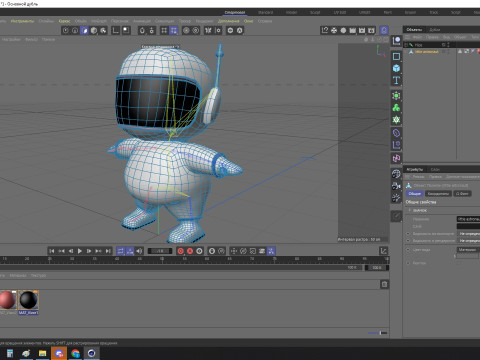The width and height of the screenshot is (480, 360).
Task: Click the current frame number field
Action: [160, 251]
